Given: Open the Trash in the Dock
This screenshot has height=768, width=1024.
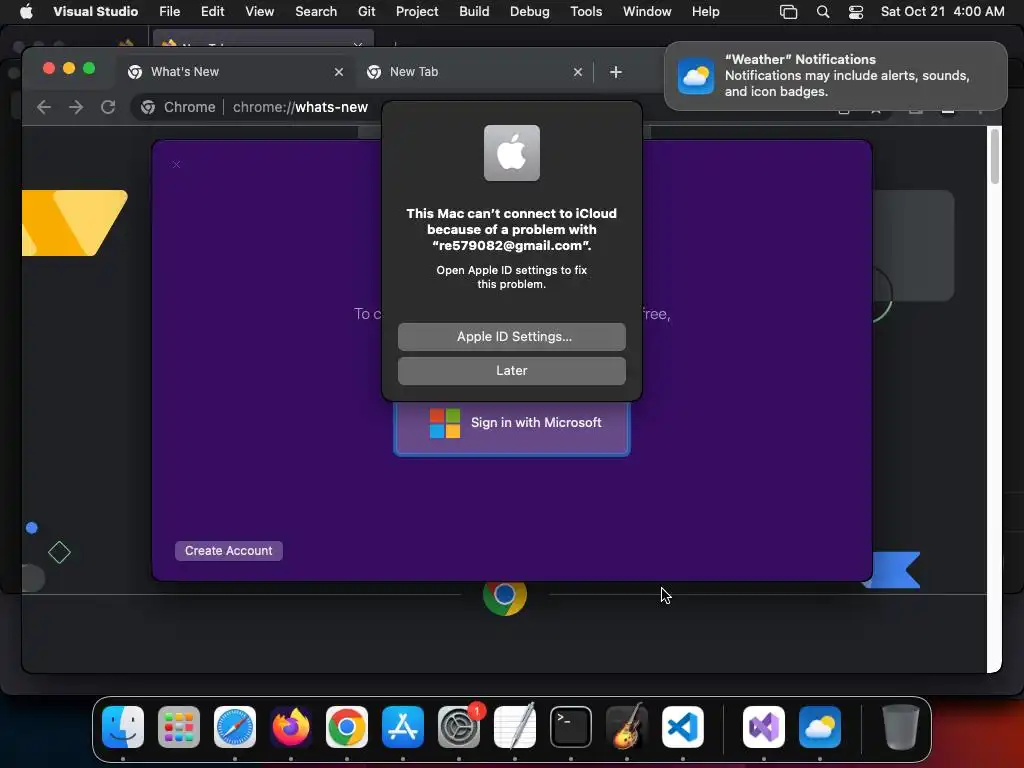Looking at the screenshot, I should pyautogui.click(x=901, y=727).
